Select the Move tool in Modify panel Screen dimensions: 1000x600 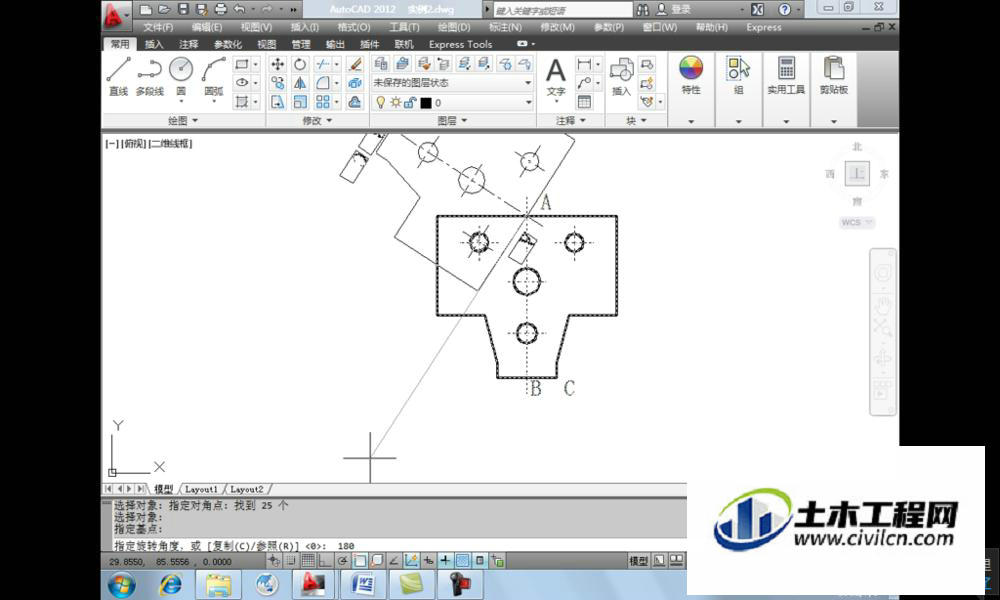point(277,64)
